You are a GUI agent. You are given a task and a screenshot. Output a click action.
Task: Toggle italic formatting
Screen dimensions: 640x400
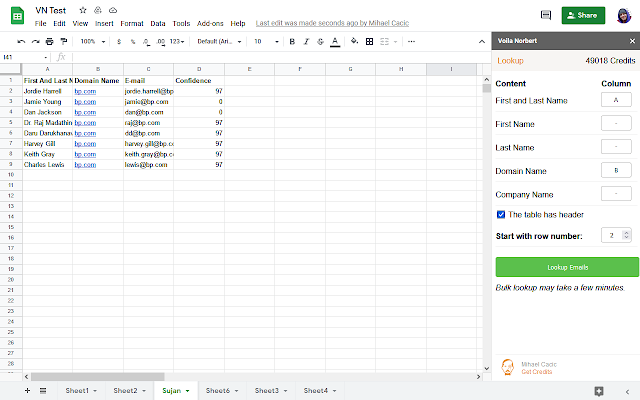306,42
